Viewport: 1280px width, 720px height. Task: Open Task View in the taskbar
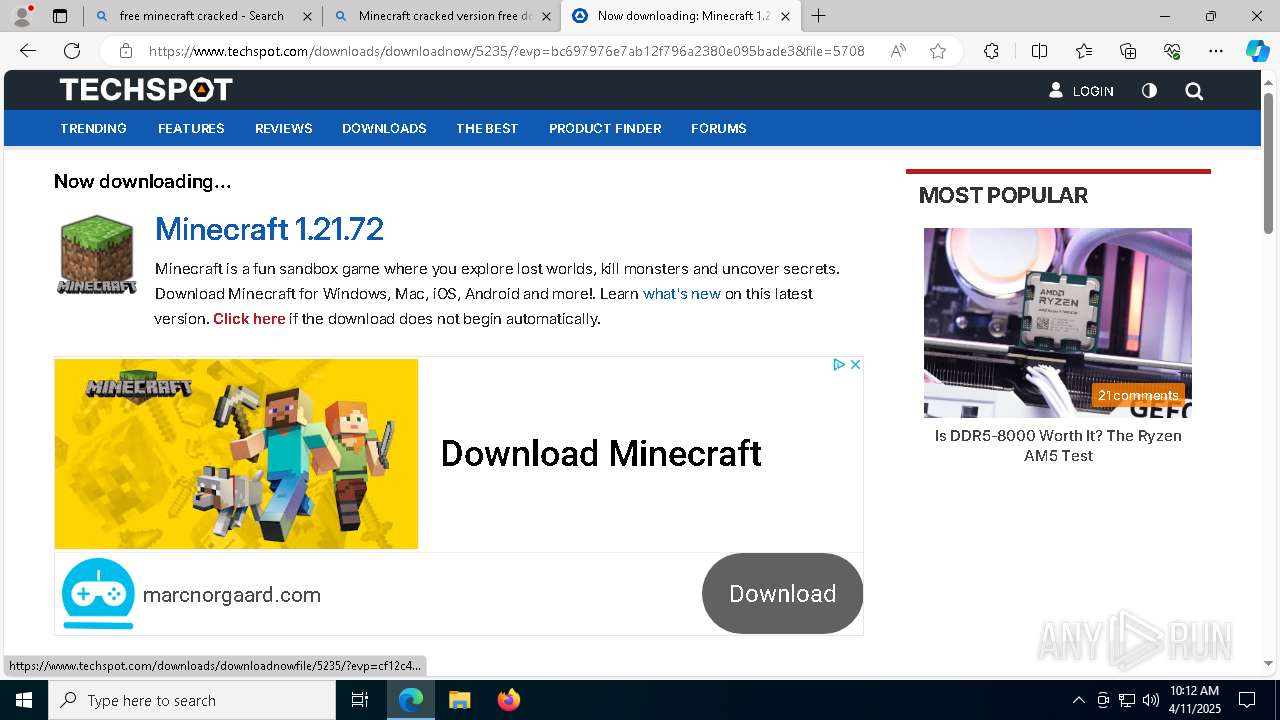(x=360, y=700)
